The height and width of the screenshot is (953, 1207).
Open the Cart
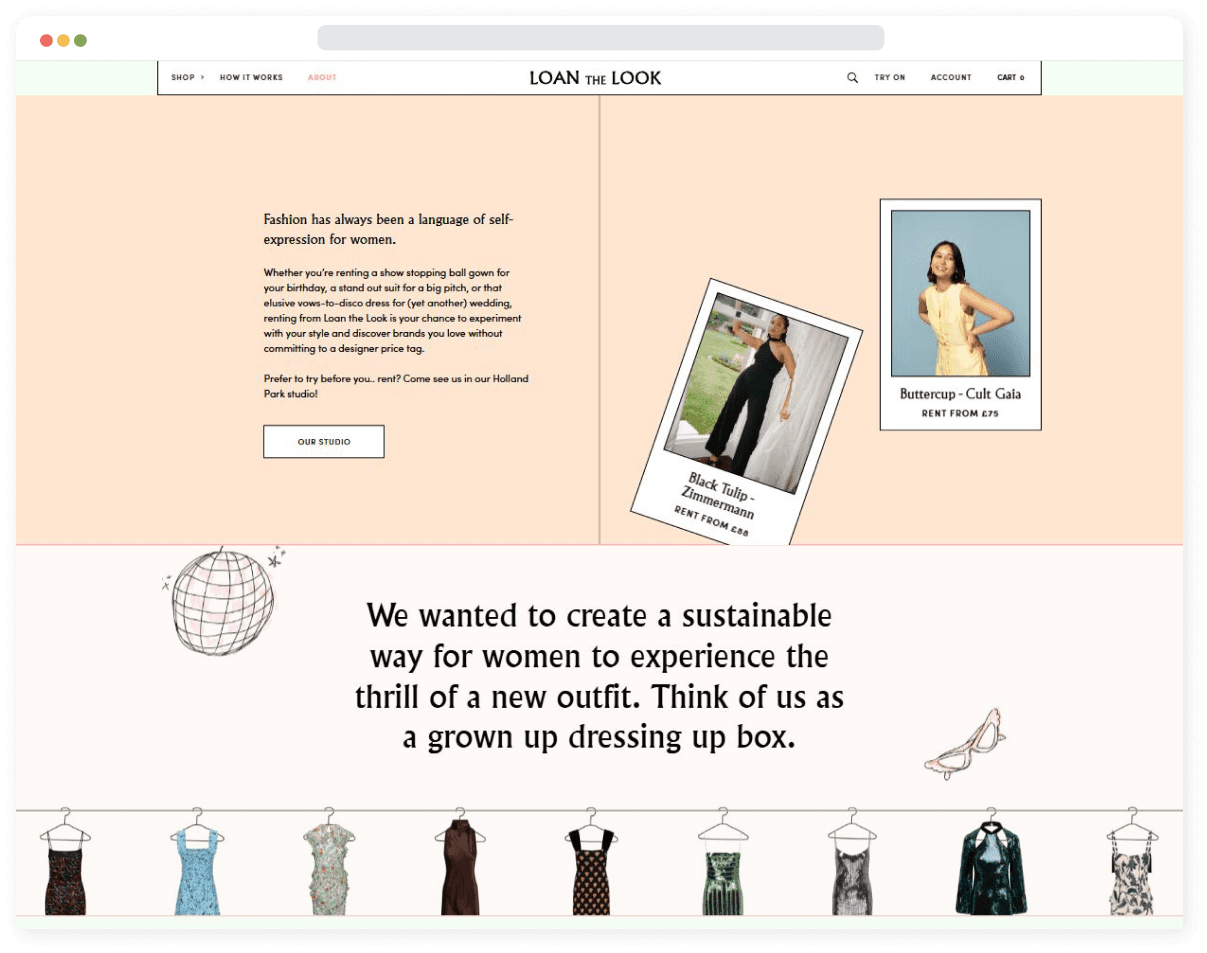point(1010,77)
